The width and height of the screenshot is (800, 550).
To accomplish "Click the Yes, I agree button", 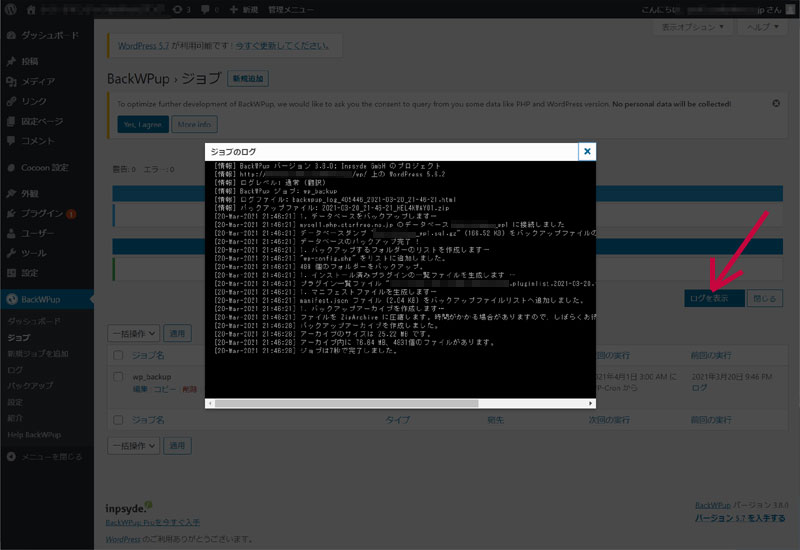I will tap(143, 124).
